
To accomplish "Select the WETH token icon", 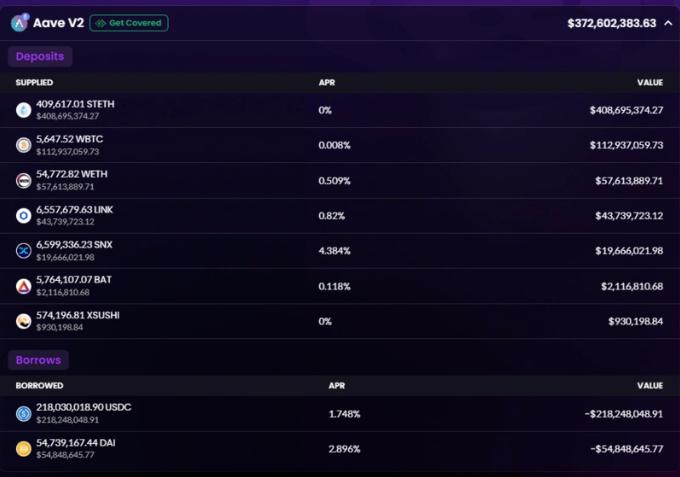I will pos(23,180).
